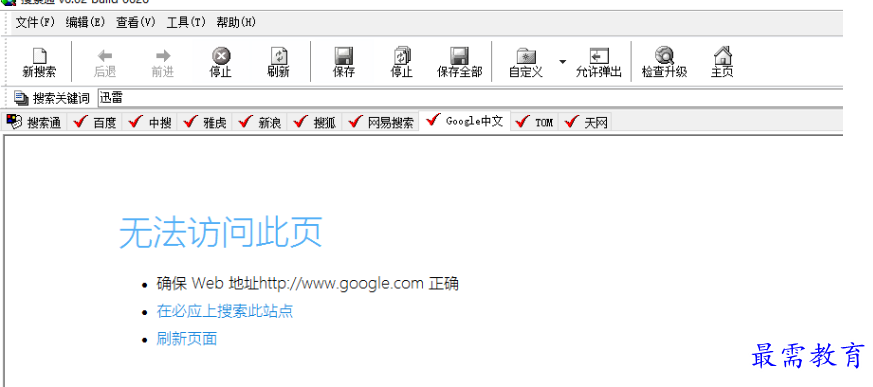Open the 查看(V) menu
The image size is (873, 387).
135,23
